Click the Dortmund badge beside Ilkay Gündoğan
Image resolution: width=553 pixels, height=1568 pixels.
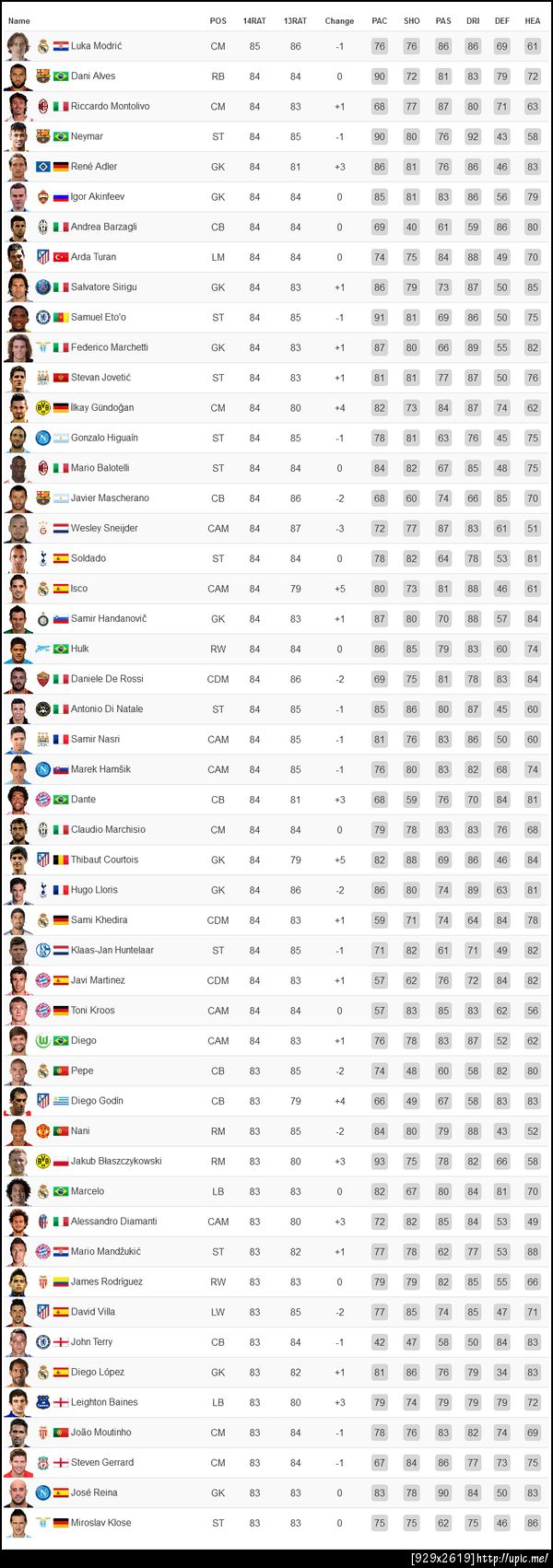point(42,407)
